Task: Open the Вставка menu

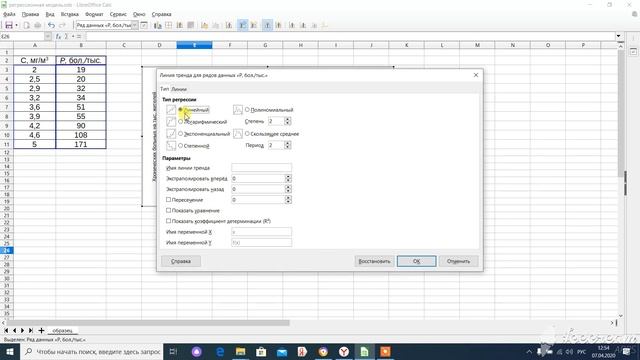Action: tap(69, 14)
